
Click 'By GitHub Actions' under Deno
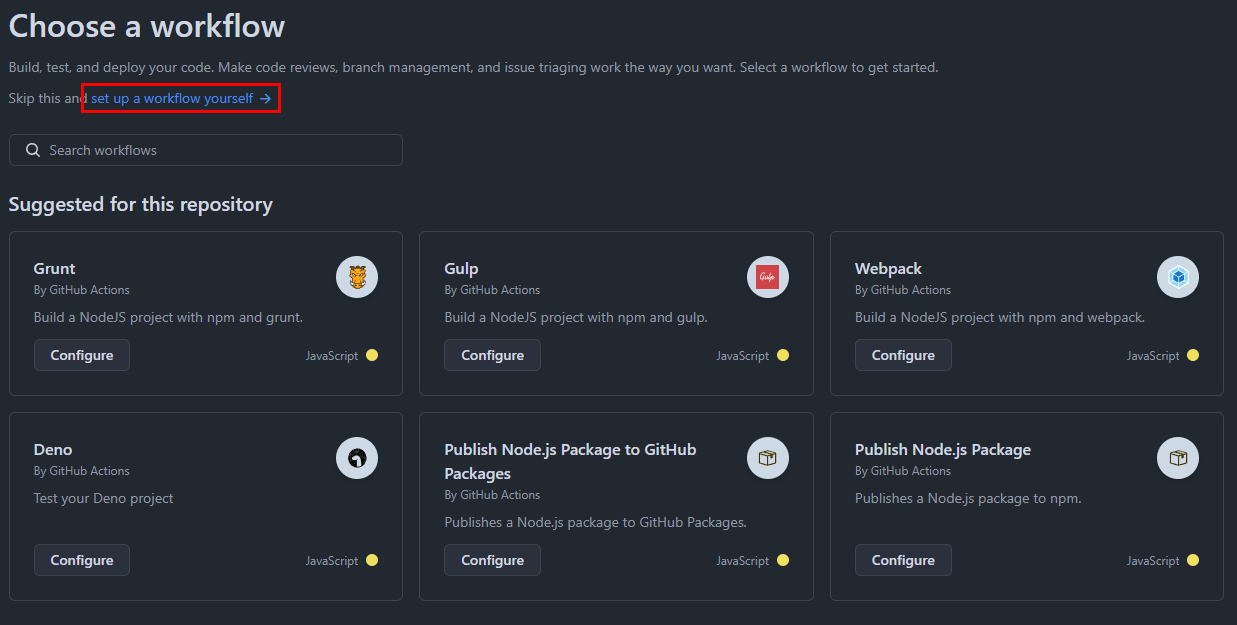pyautogui.click(x=82, y=471)
